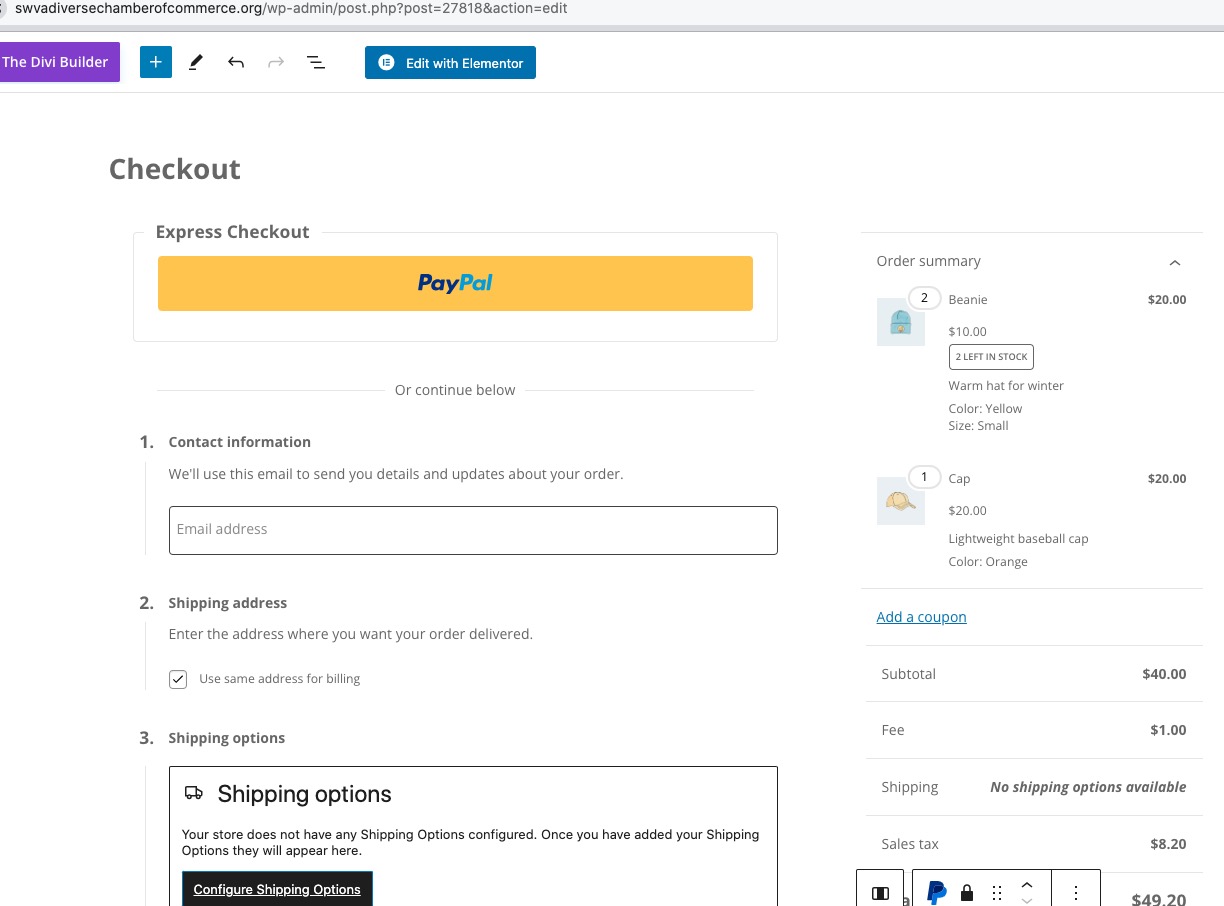Click 'Lightweight baseball cap' description
Image resolution: width=1224 pixels, height=906 pixels.
tap(1018, 539)
